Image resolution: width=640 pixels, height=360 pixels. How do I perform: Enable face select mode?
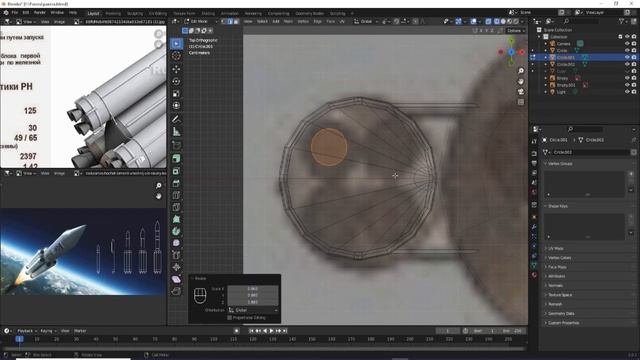[x=236, y=21]
